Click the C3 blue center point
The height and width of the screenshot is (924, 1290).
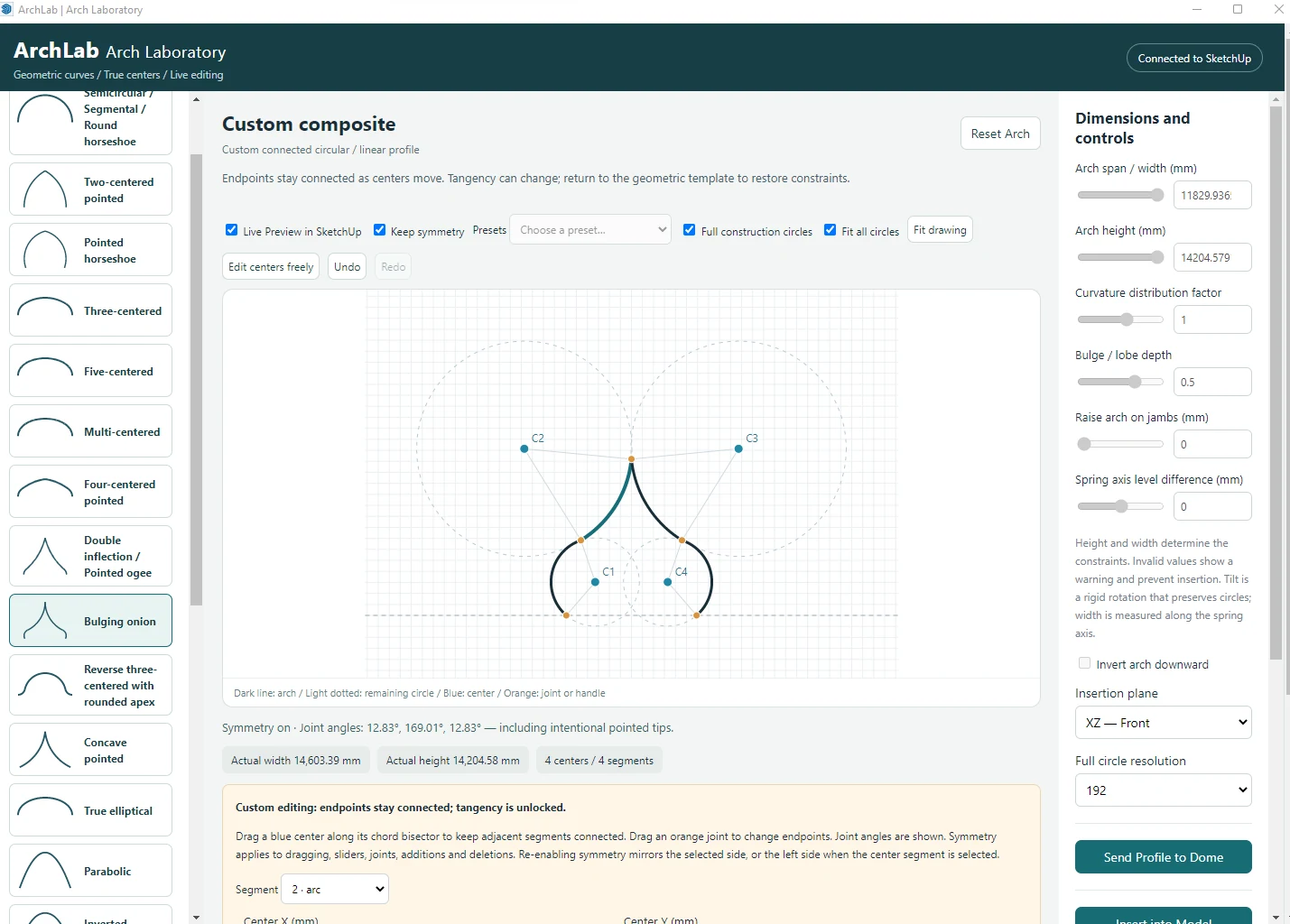click(738, 448)
